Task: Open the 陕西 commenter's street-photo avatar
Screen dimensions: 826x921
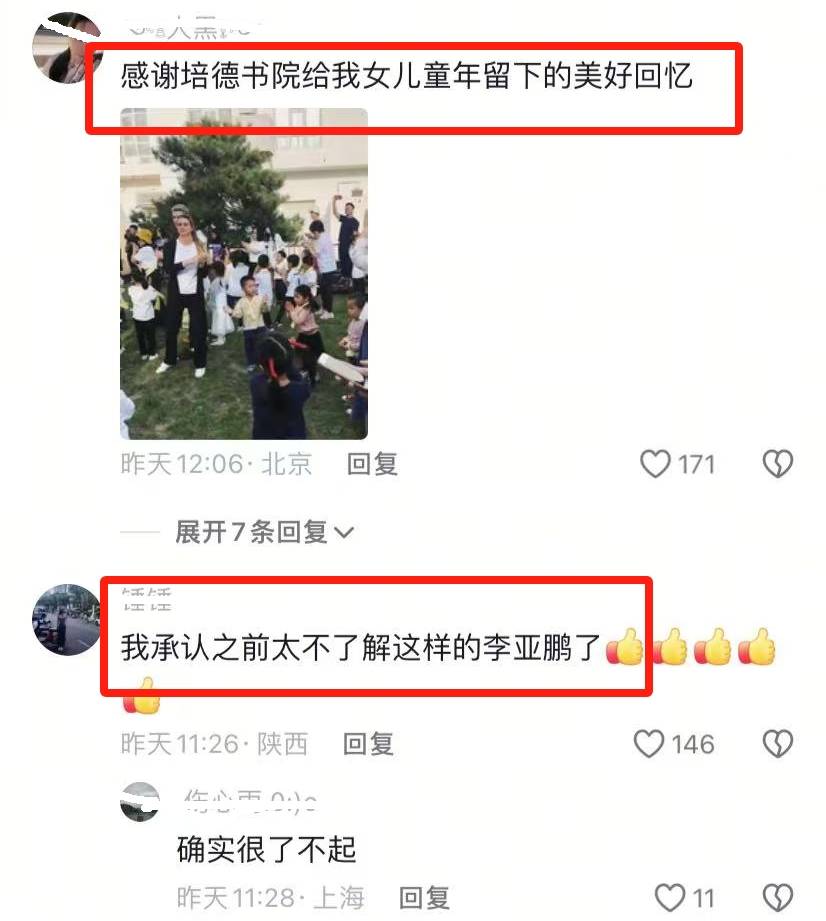Action: [67, 620]
